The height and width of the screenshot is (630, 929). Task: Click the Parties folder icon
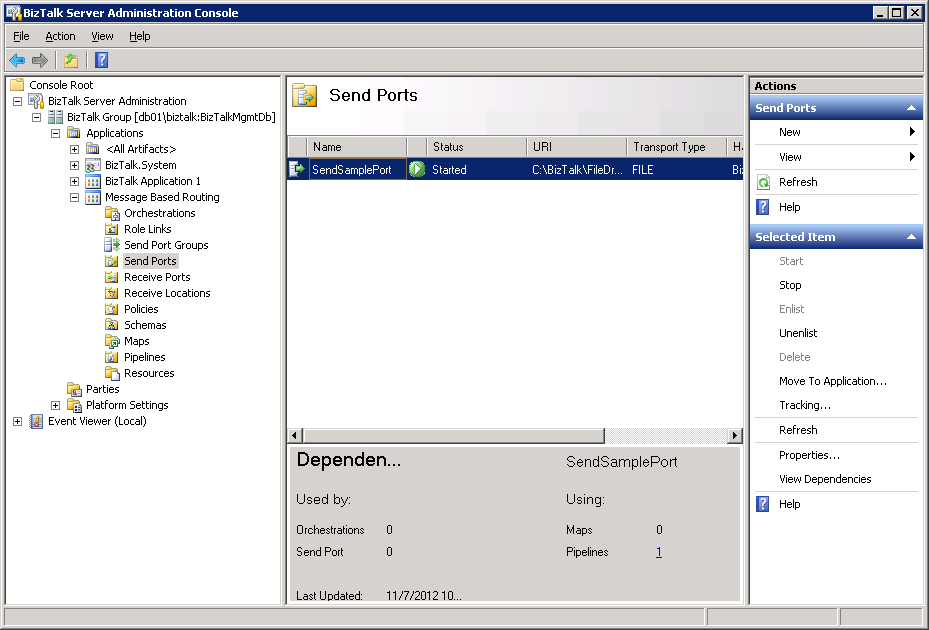[74, 389]
